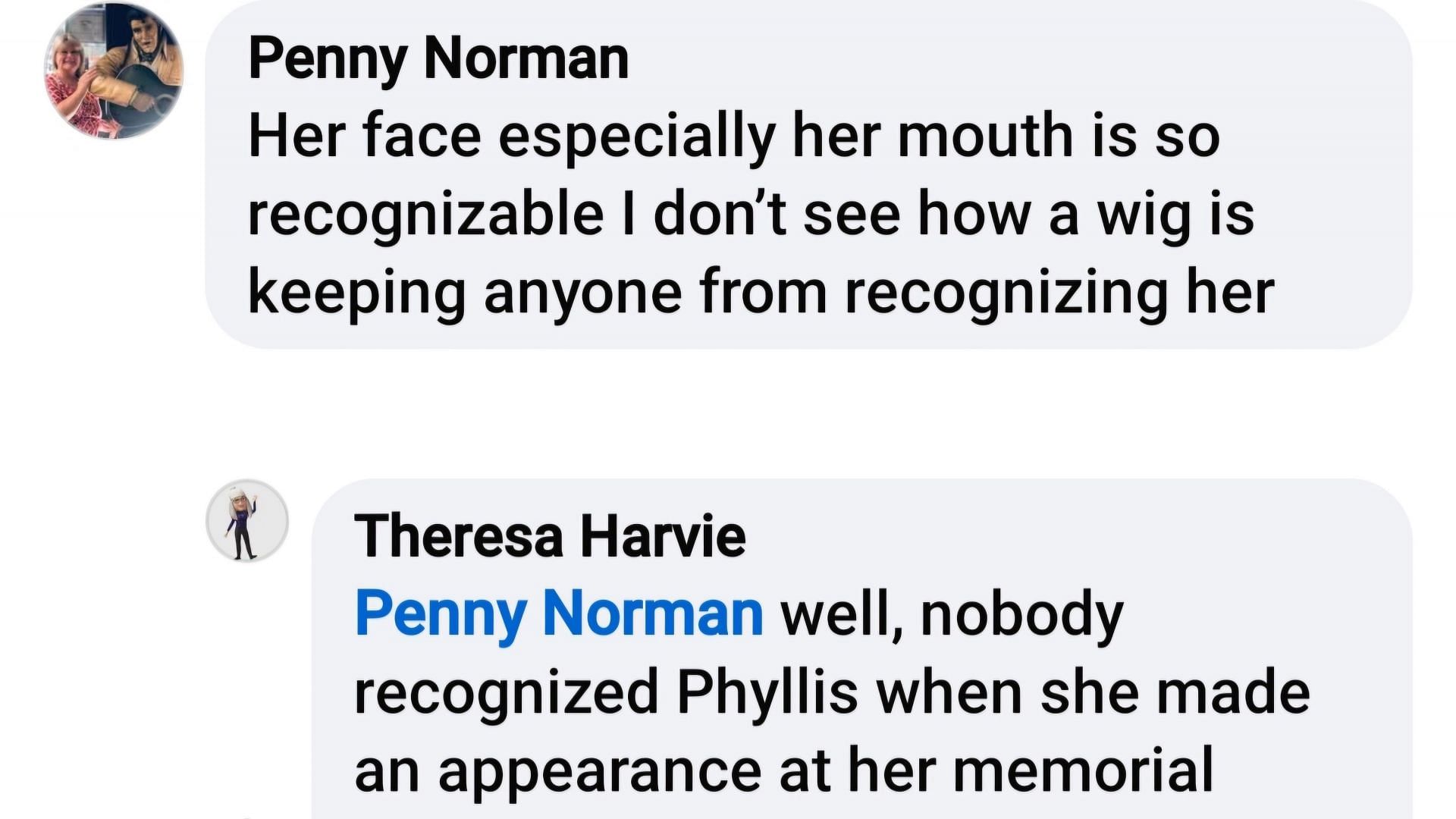Click the word "recognizable" in Penny's comment
This screenshot has width=1456, height=819.
(x=425, y=215)
